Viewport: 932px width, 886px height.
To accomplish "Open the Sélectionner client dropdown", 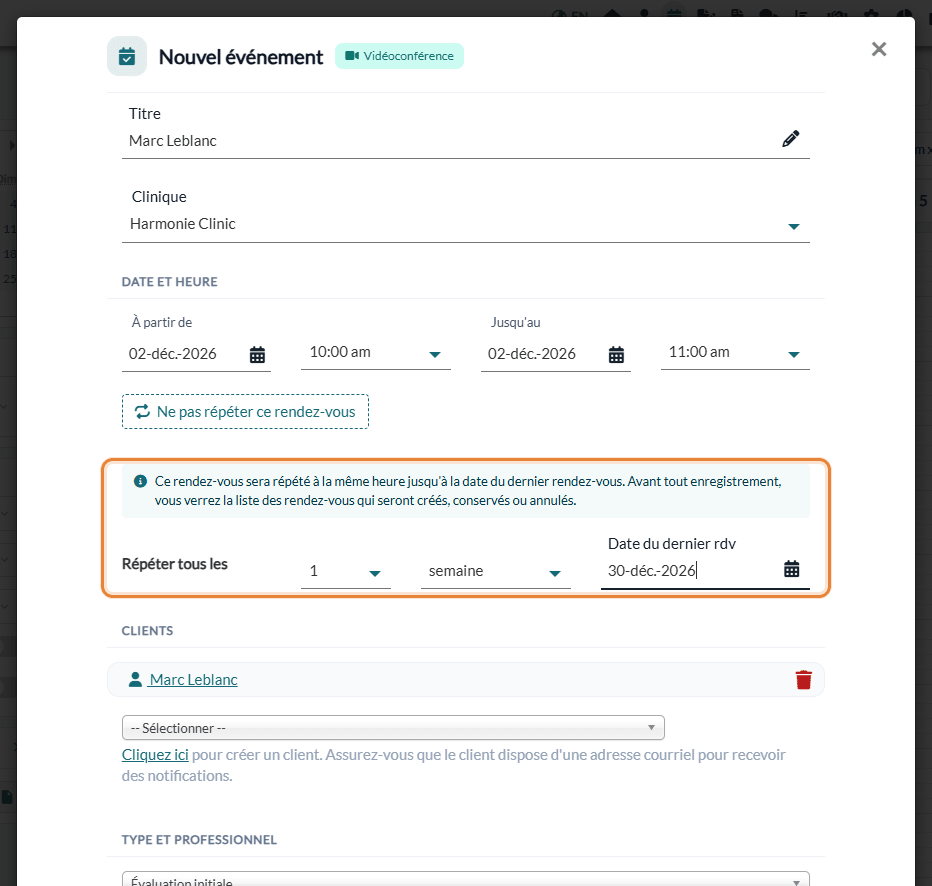I will (x=393, y=728).
